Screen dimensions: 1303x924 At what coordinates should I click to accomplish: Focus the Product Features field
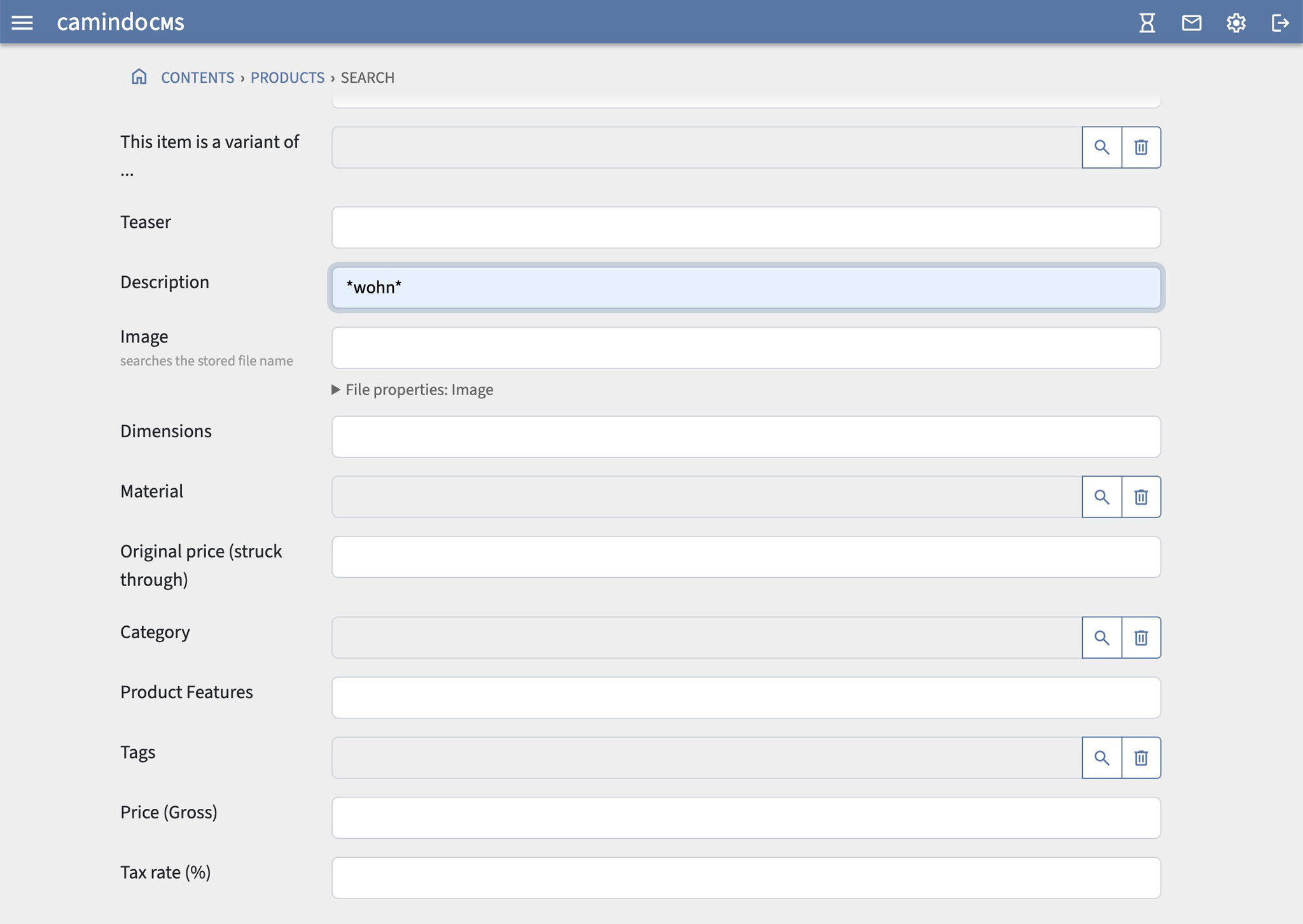tap(746, 697)
